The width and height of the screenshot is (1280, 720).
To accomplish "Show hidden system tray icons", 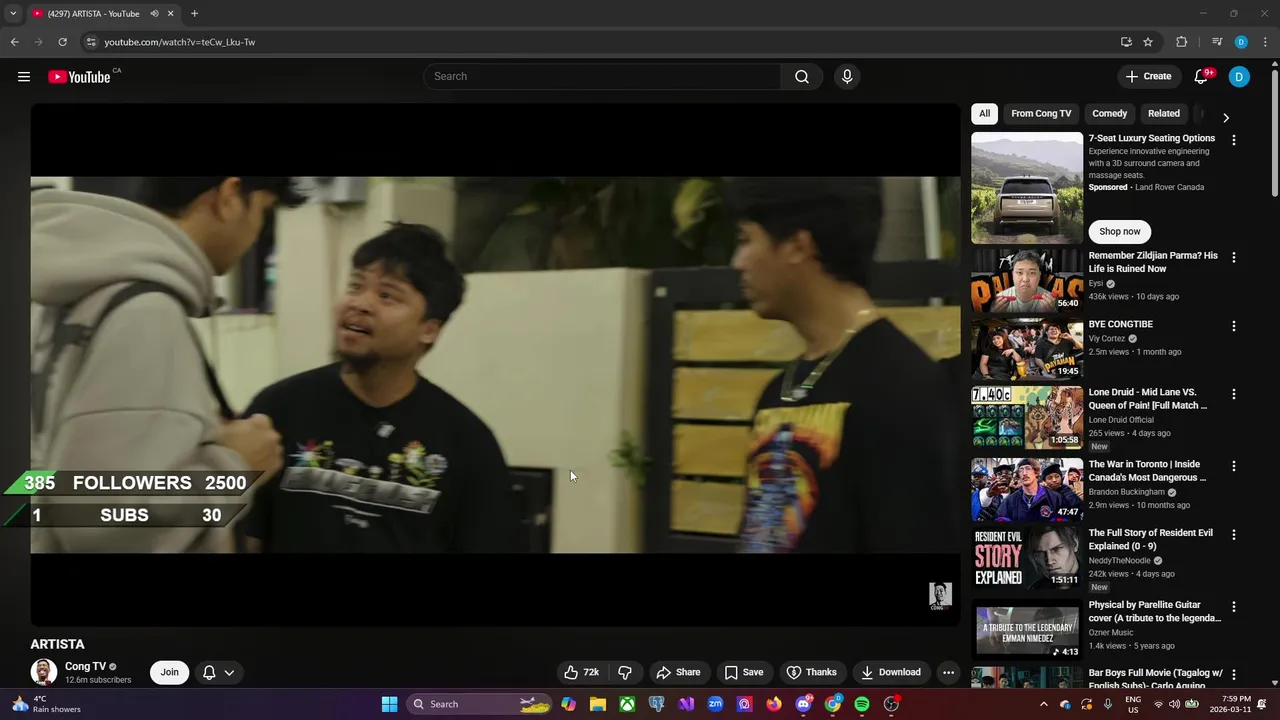I will [1043, 704].
